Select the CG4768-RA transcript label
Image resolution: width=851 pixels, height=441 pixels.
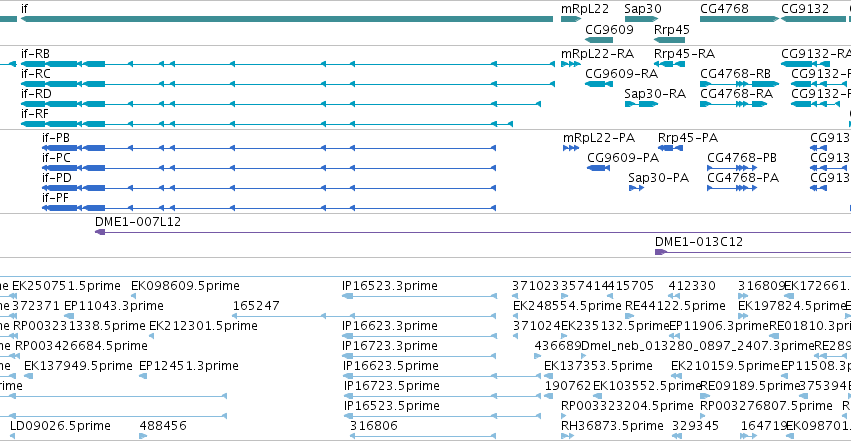[736, 94]
